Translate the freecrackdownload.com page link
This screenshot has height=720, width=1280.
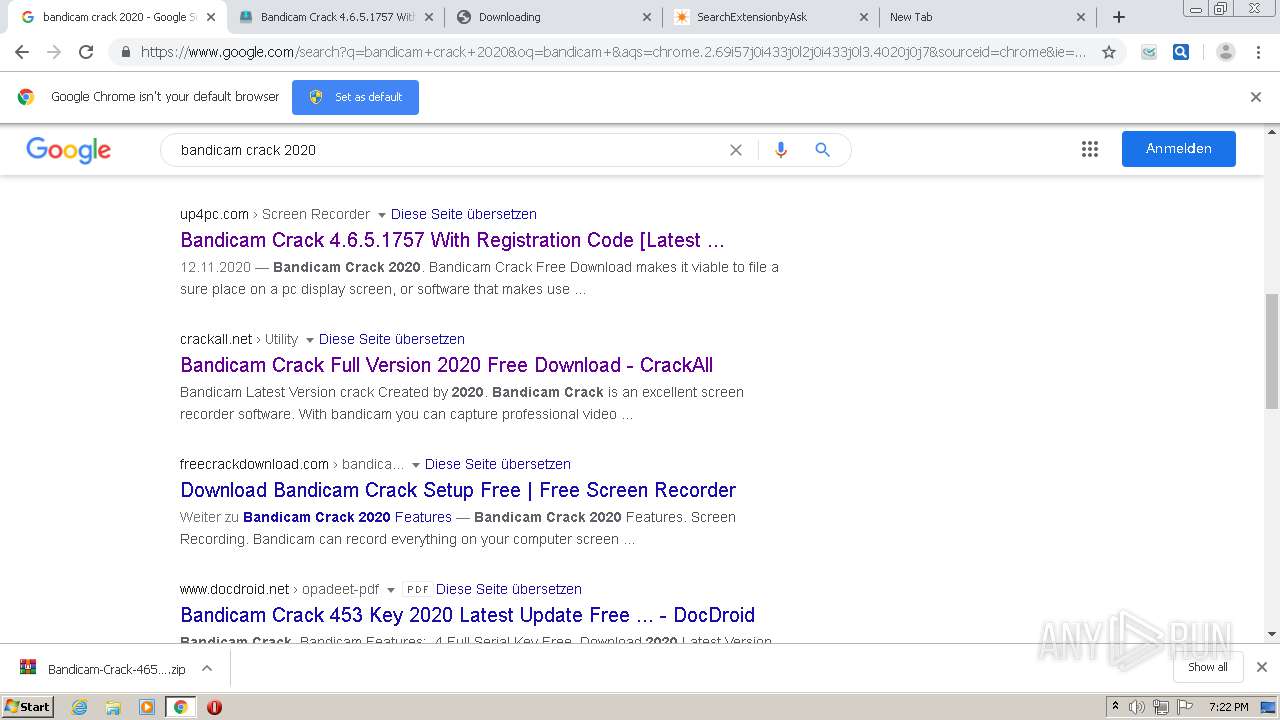point(498,464)
